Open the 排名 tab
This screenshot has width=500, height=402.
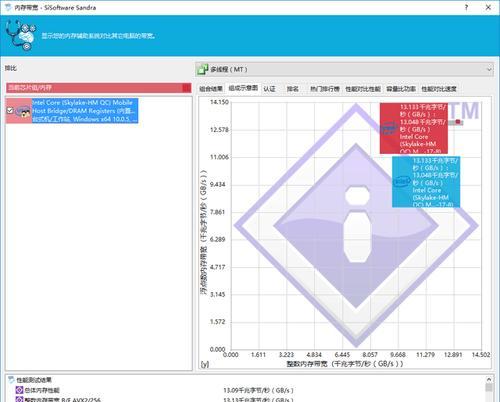293,89
